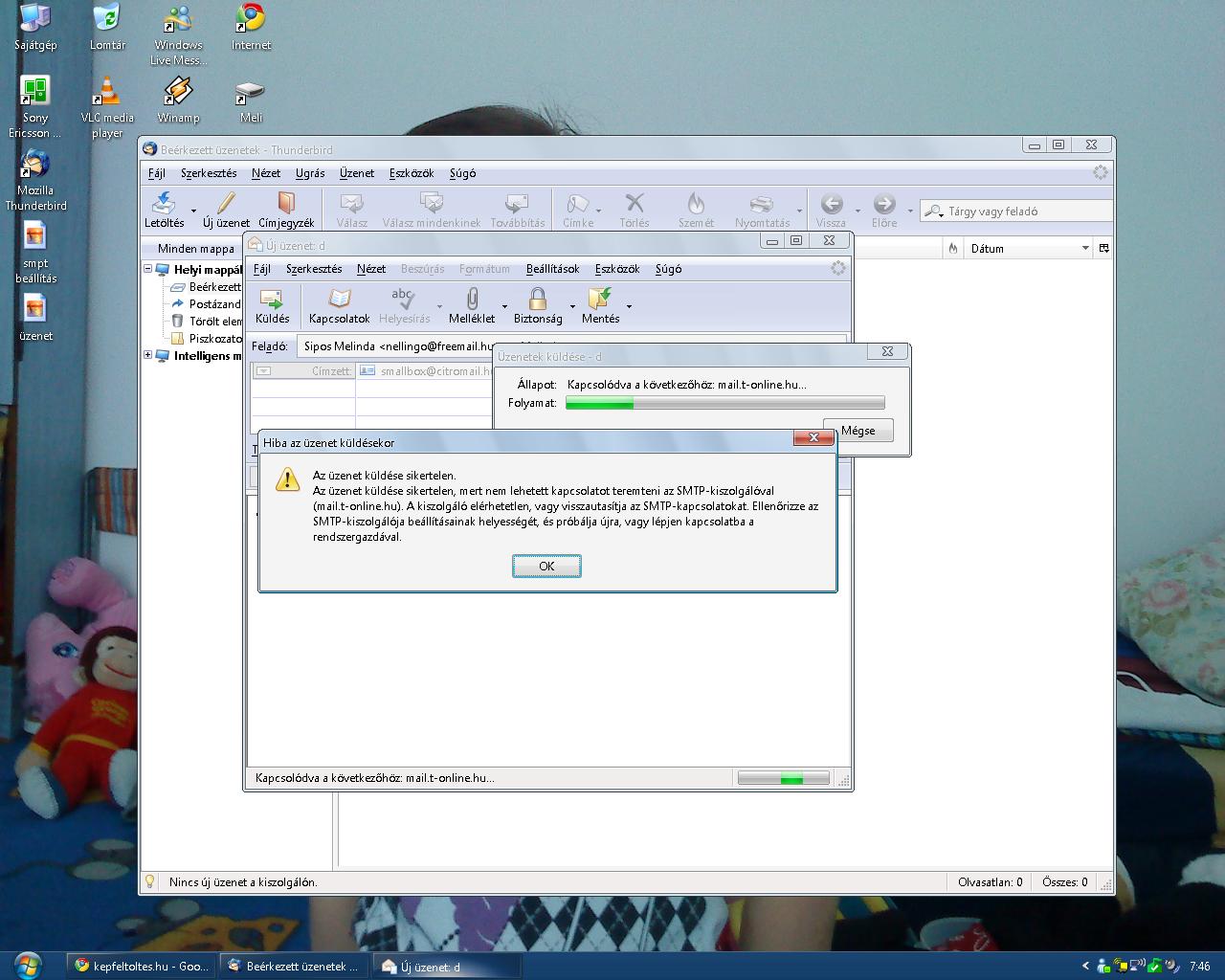Viewport: 1225px width, 980px height.
Task: Click the Windows Start button
Action: [x=28, y=964]
